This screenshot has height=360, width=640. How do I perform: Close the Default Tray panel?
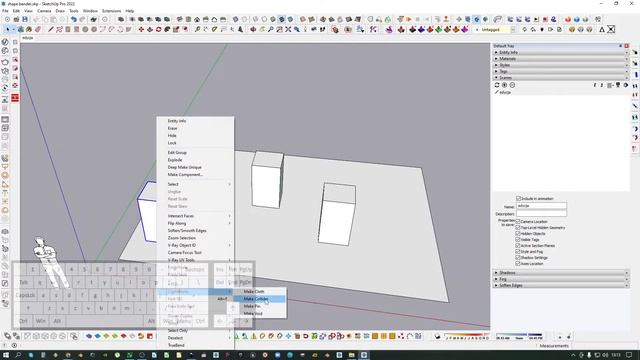(x=627, y=46)
